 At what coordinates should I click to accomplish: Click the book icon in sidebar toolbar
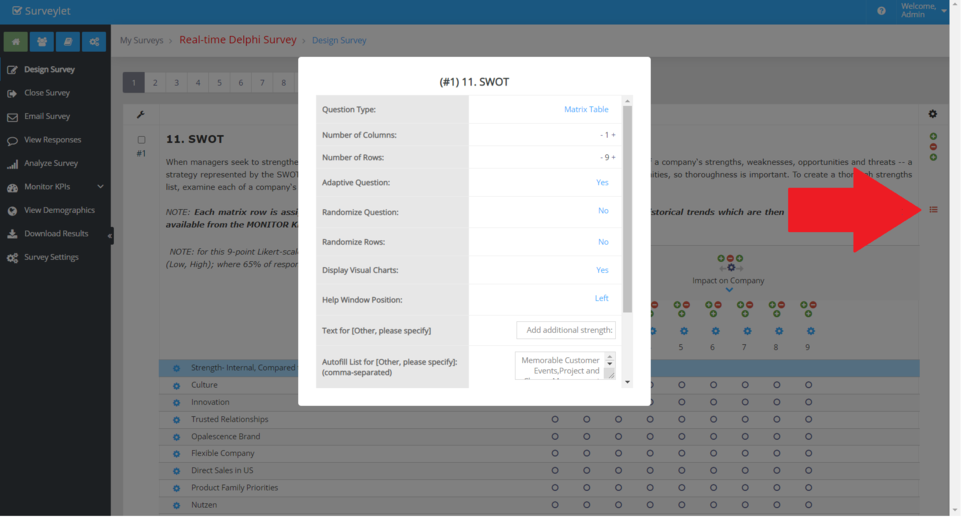pos(67,41)
